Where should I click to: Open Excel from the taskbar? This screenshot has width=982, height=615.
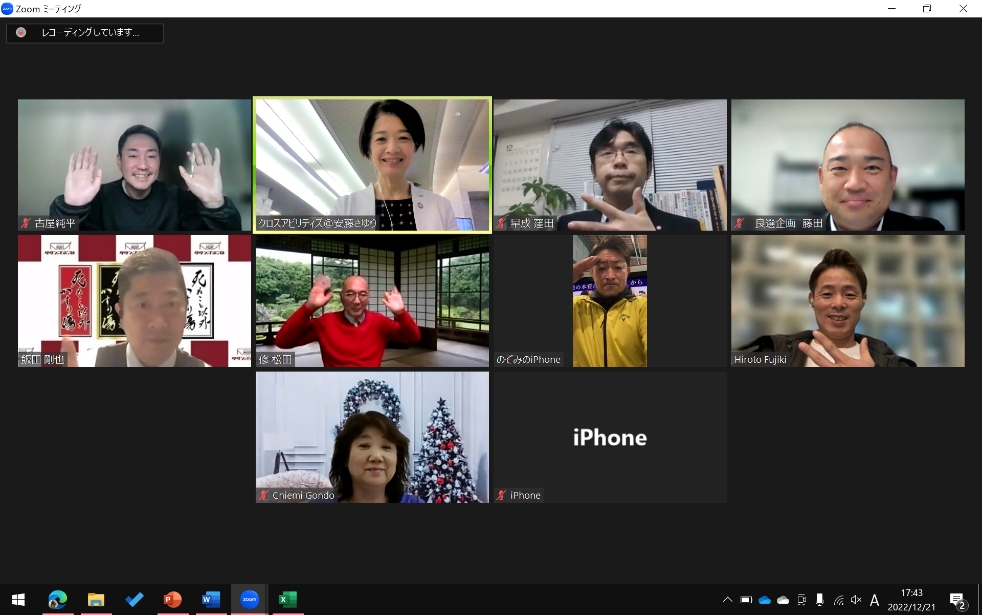tap(287, 599)
